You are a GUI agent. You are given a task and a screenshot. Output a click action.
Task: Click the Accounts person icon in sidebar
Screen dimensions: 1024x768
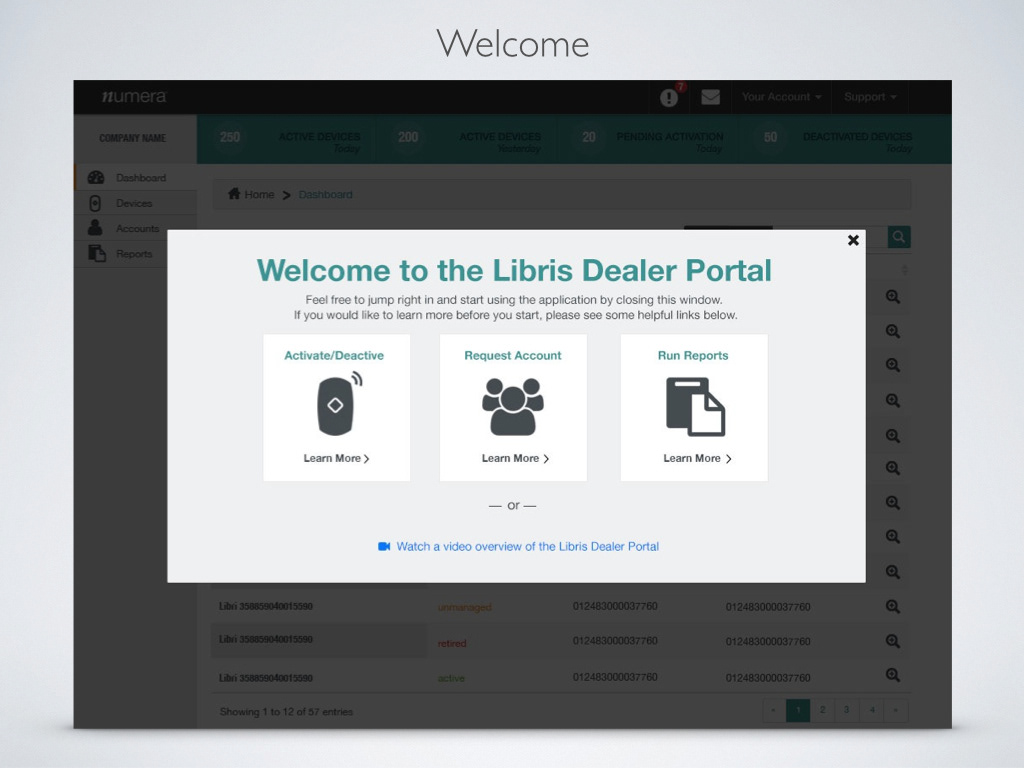95,228
